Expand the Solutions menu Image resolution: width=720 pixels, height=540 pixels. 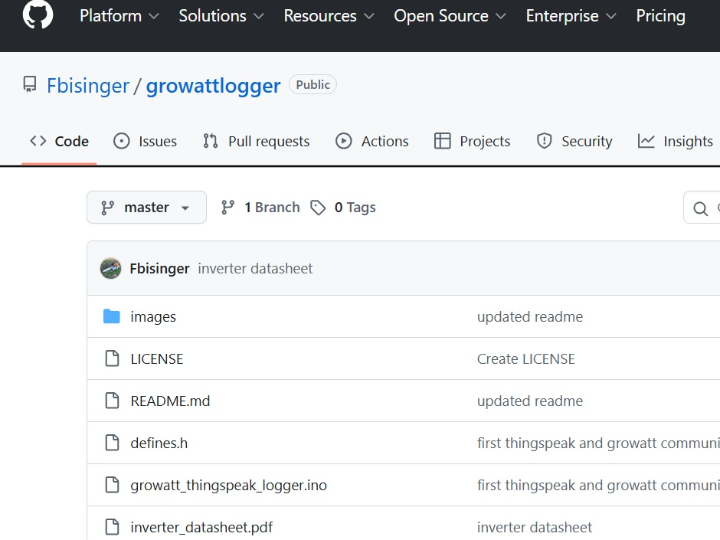coord(221,16)
